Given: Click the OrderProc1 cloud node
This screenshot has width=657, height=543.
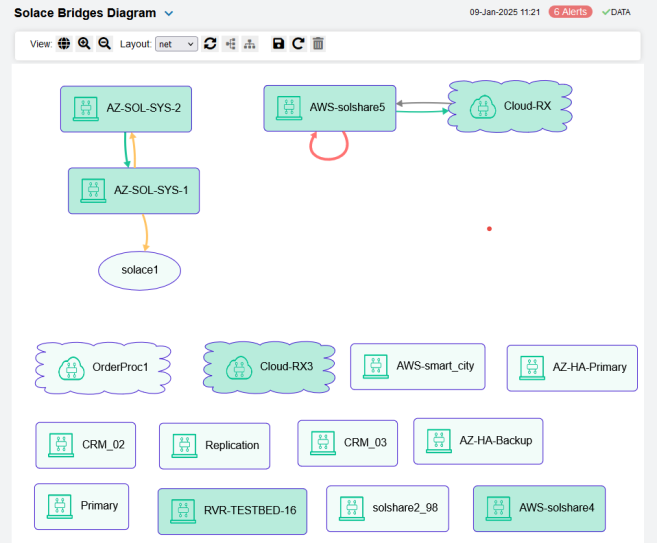Looking at the screenshot, I should point(103,367).
